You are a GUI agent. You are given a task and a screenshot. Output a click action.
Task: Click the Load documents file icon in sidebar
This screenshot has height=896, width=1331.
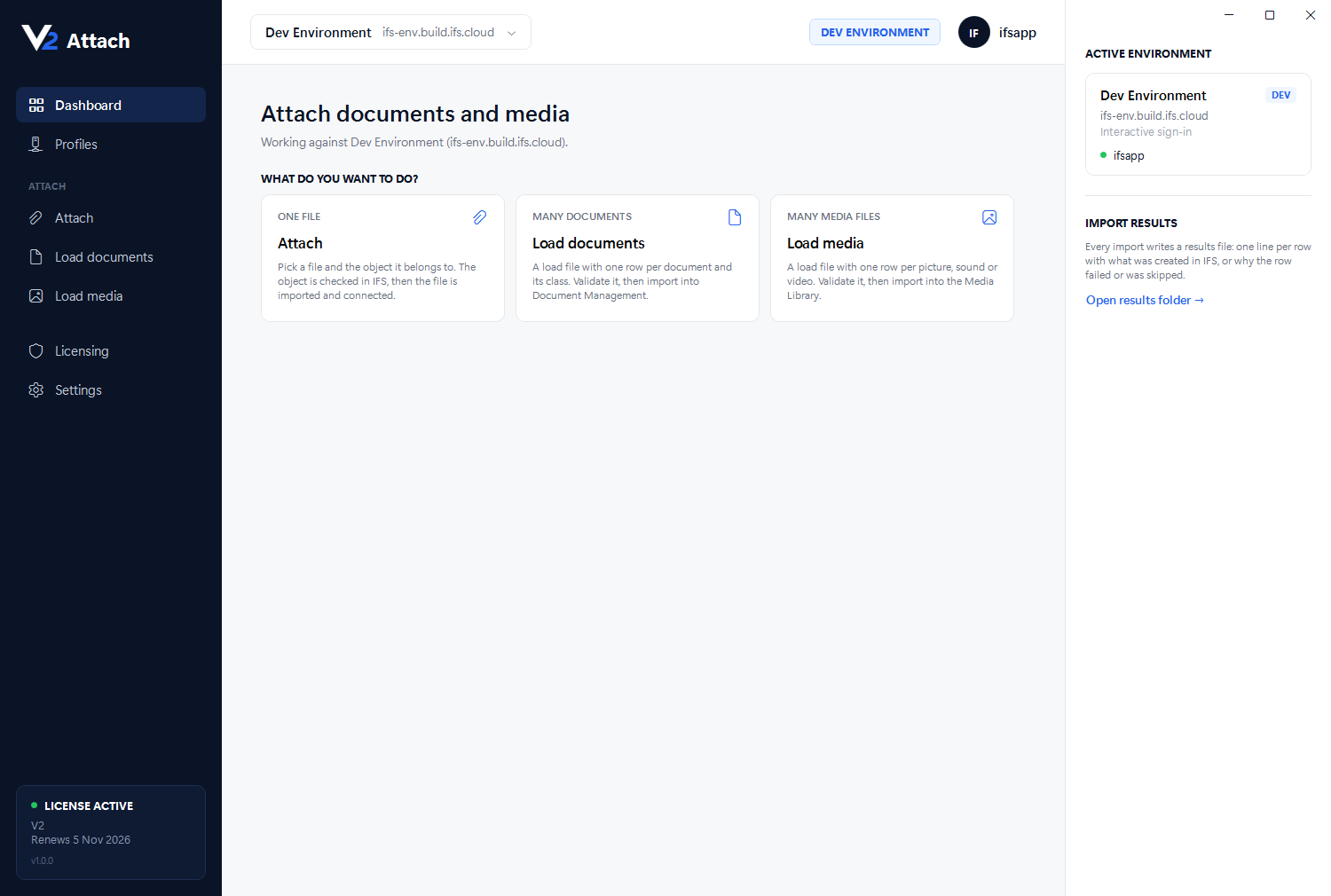coord(36,257)
